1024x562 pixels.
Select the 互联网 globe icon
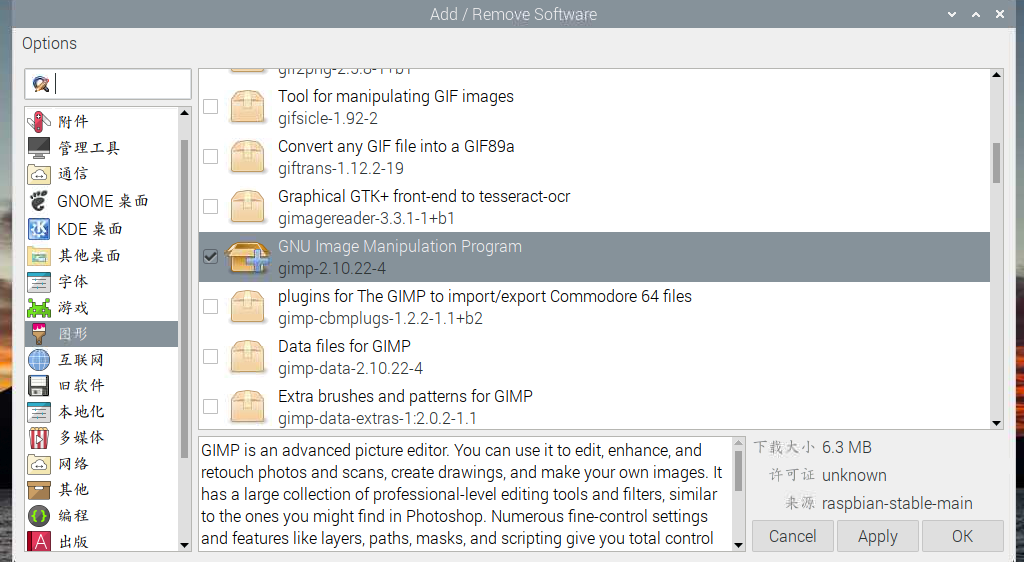(x=39, y=360)
